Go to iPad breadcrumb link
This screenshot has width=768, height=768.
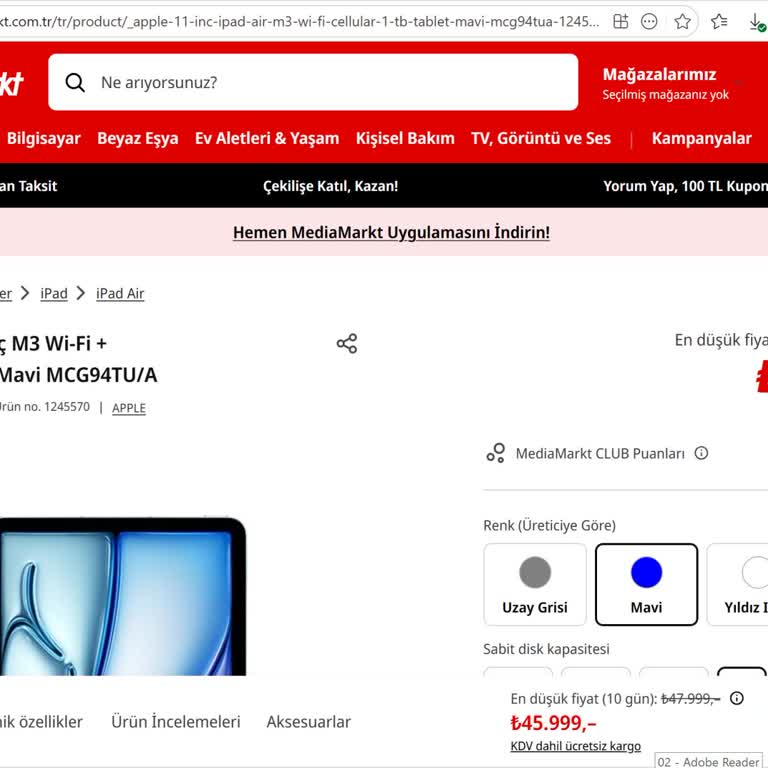tap(54, 293)
